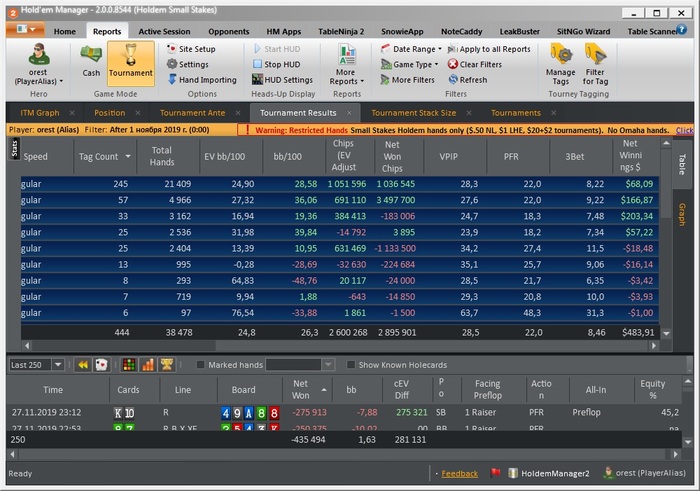
Task: Open the Stats side panel
Action: click(x=14, y=148)
